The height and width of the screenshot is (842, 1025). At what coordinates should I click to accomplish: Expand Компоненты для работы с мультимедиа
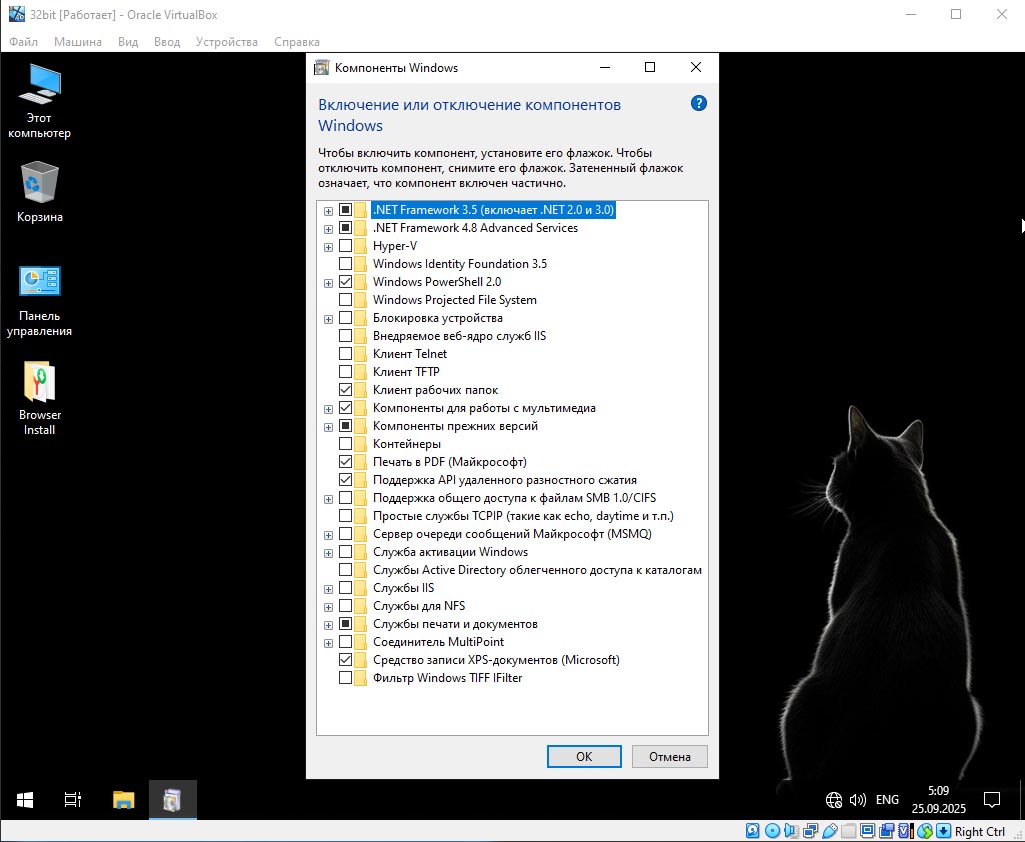(x=328, y=409)
